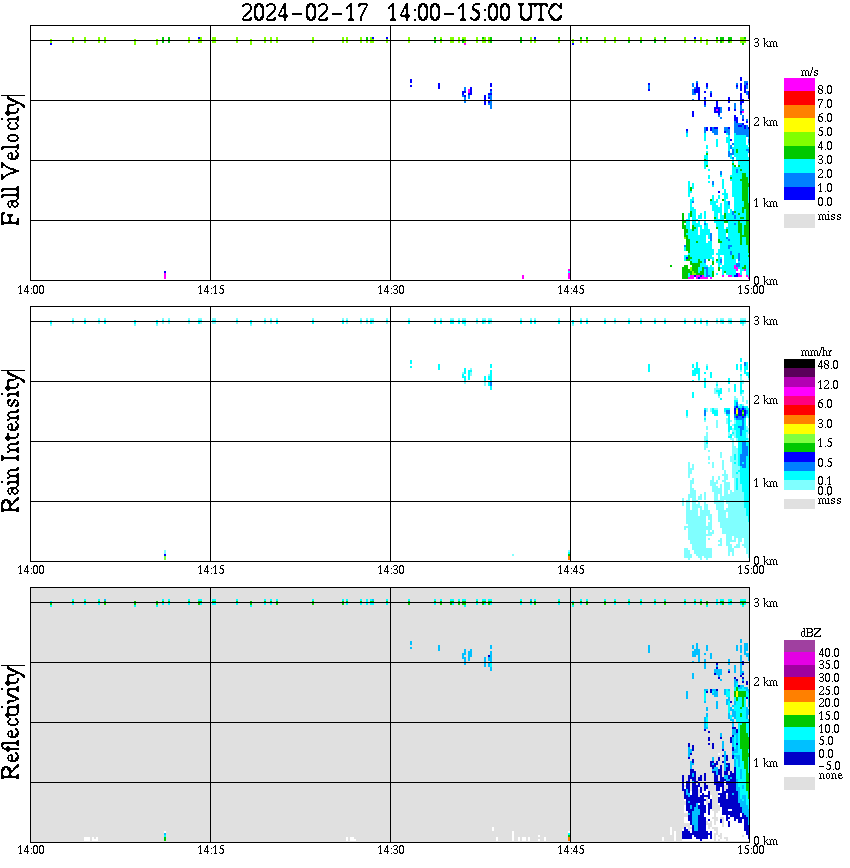The height and width of the screenshot is (868, 850).
Task: Select the cyan 3.0 m/s legend swatch
Action: pos(799,167)
